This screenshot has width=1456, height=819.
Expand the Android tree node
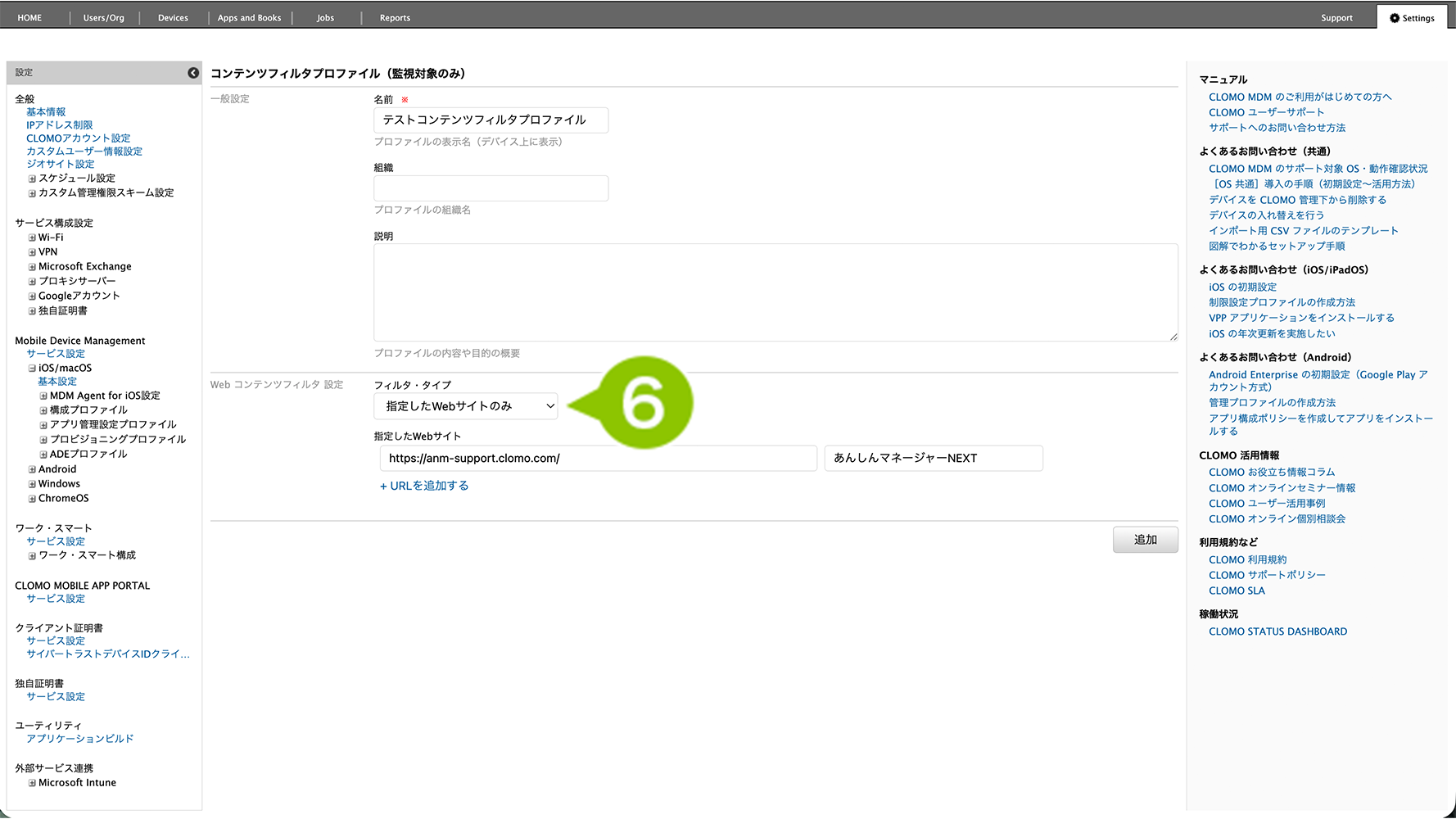(x=32, y=470)
